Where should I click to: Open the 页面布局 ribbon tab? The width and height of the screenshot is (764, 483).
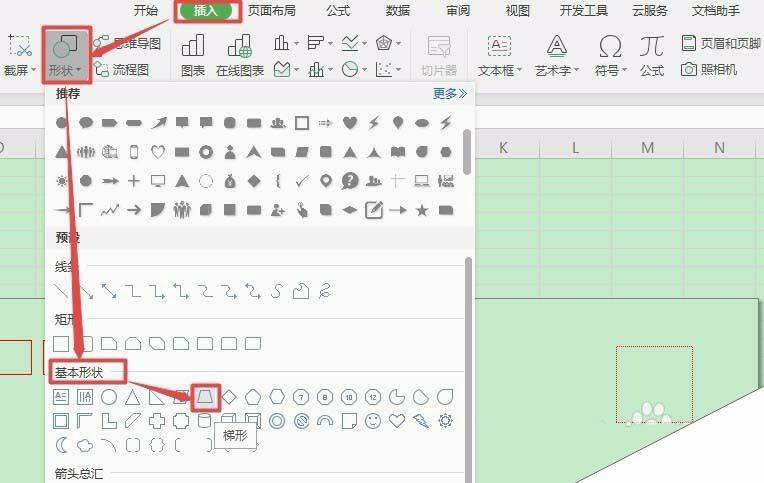(271, 11)
